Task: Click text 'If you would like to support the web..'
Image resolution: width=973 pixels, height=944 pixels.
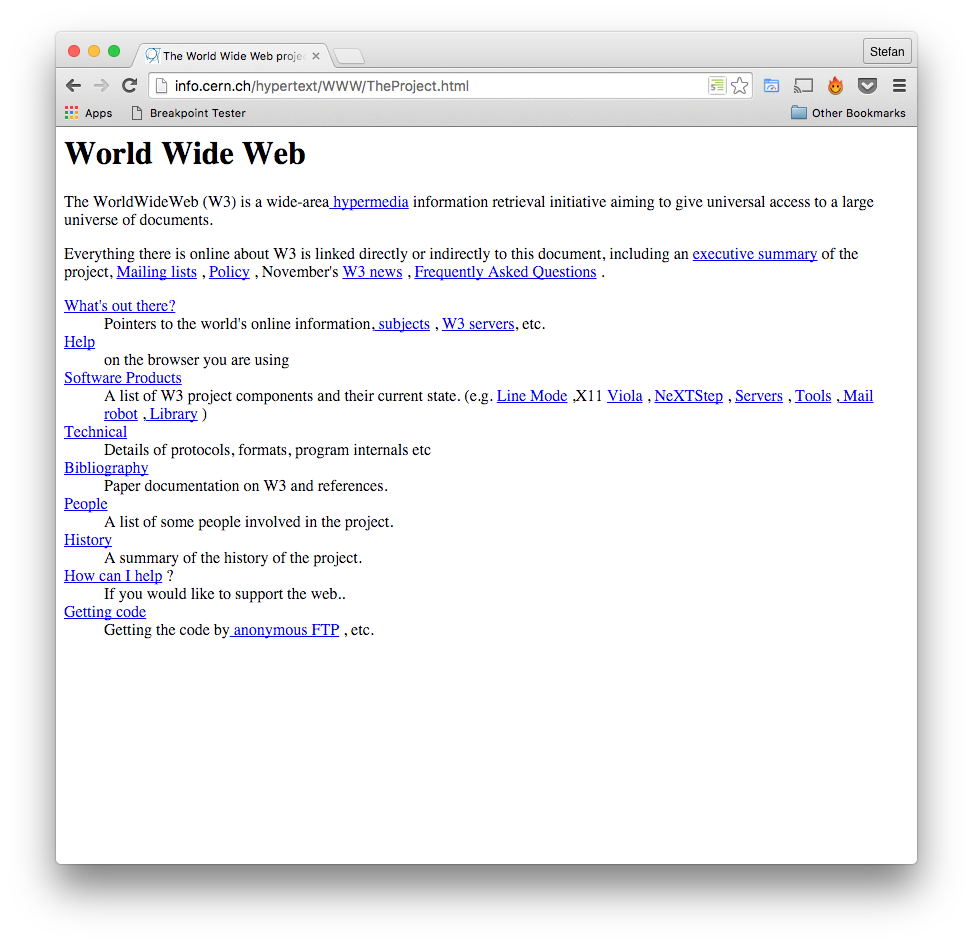Action: point(225,594)
